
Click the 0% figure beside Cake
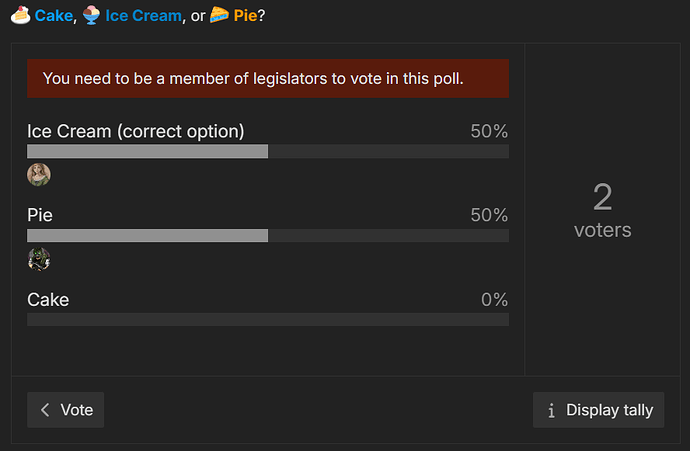493,299
